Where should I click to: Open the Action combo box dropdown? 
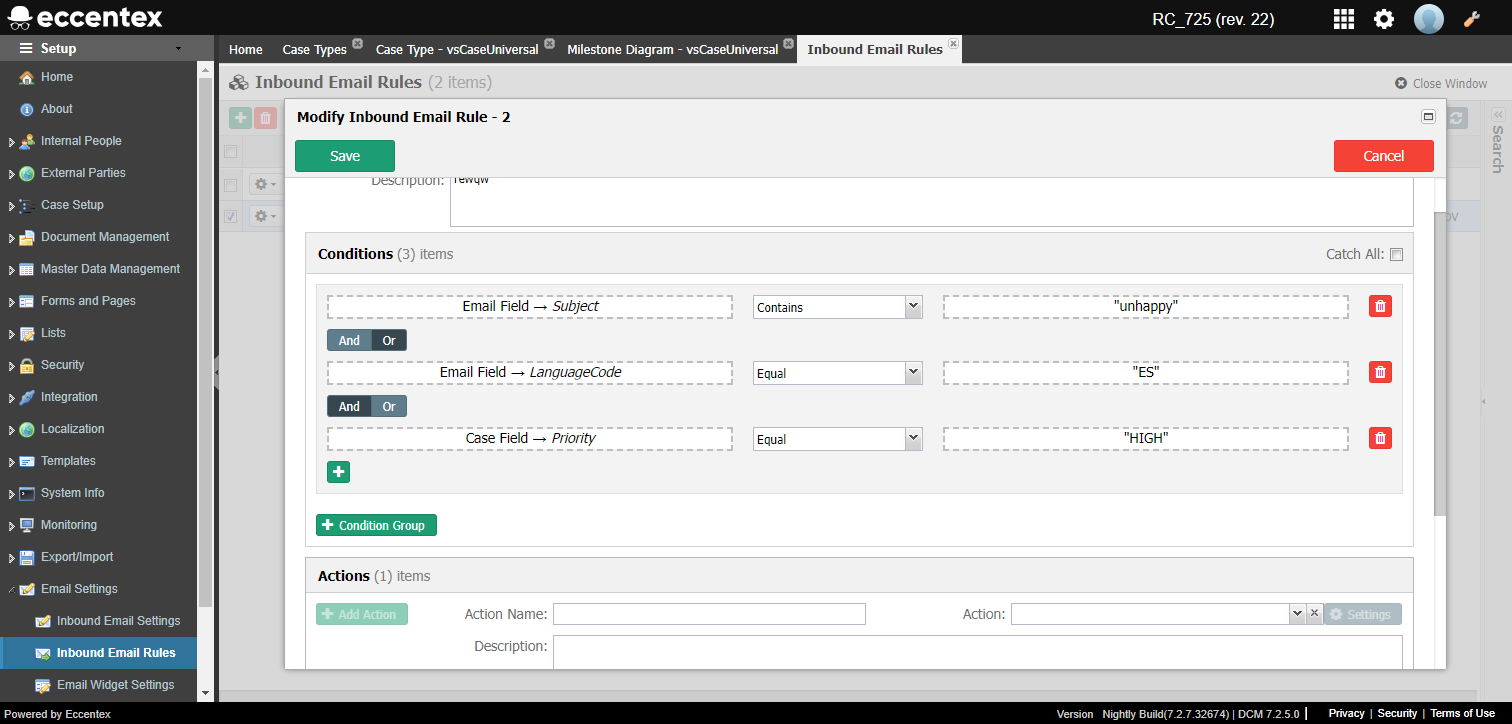[1297, 614]
